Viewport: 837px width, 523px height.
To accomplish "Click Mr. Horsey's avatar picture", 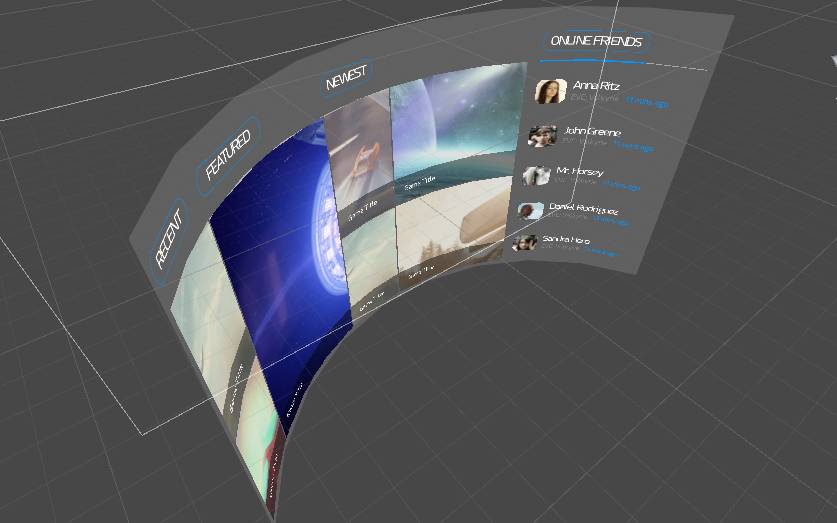I will coord(536,175).
